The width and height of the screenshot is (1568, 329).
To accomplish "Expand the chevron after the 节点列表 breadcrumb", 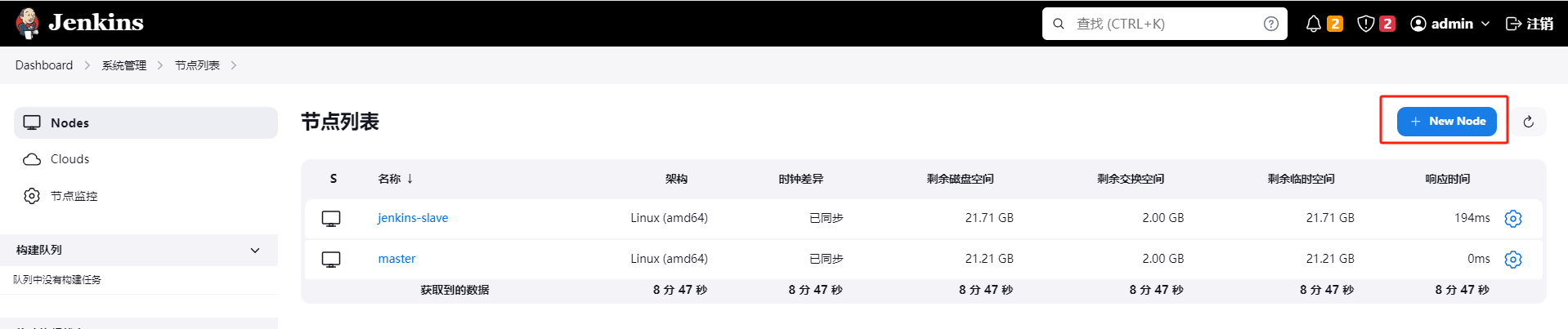I will (x=234, y=65).
